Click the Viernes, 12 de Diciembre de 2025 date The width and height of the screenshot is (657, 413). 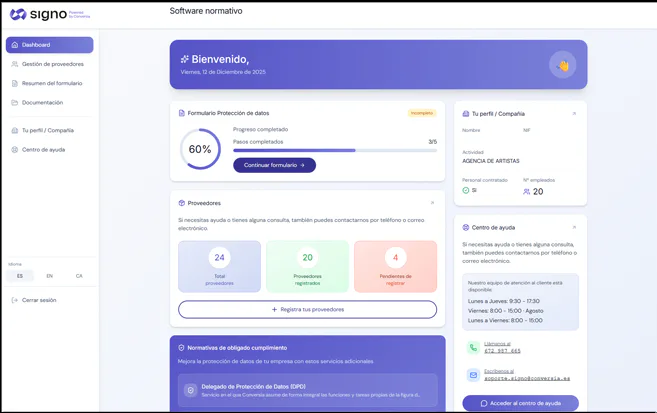pos(223,72)
